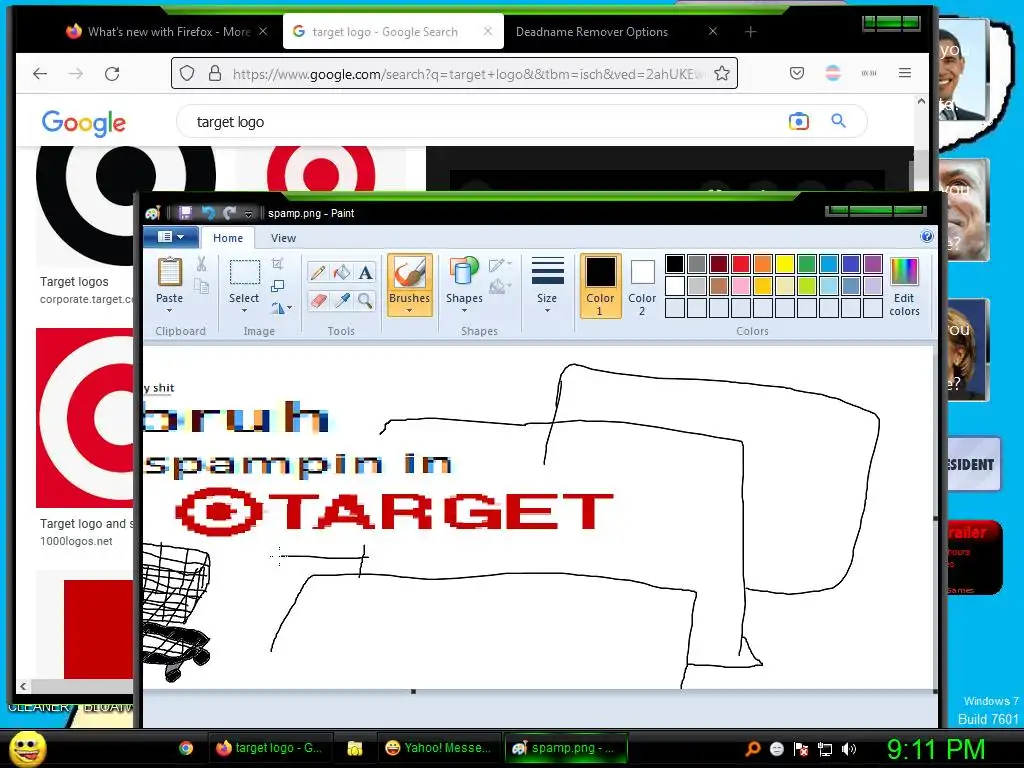Image resolution: width=1024 pixels, height=768 pixels.
Task: Click the Google search magnifier button
Action: click(839, 121)
